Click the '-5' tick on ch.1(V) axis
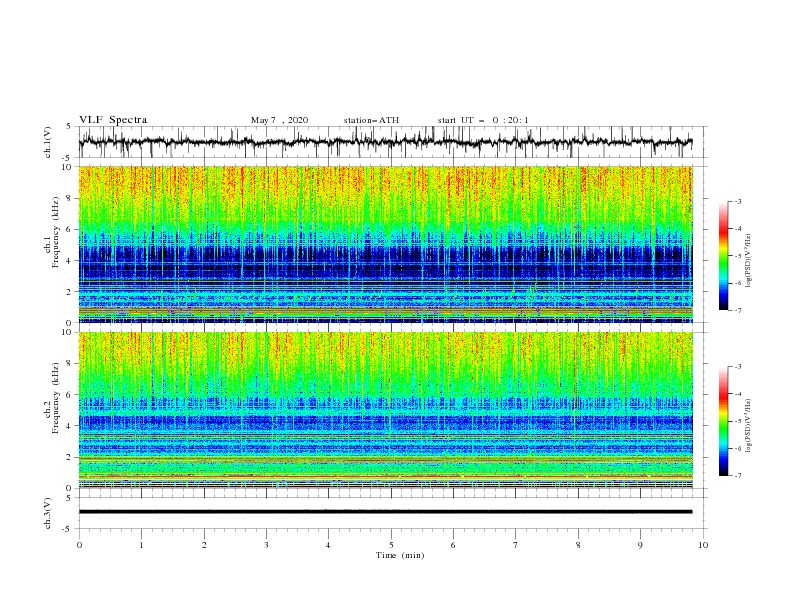This screenshot has width=792, height=612. pos(68,158)
